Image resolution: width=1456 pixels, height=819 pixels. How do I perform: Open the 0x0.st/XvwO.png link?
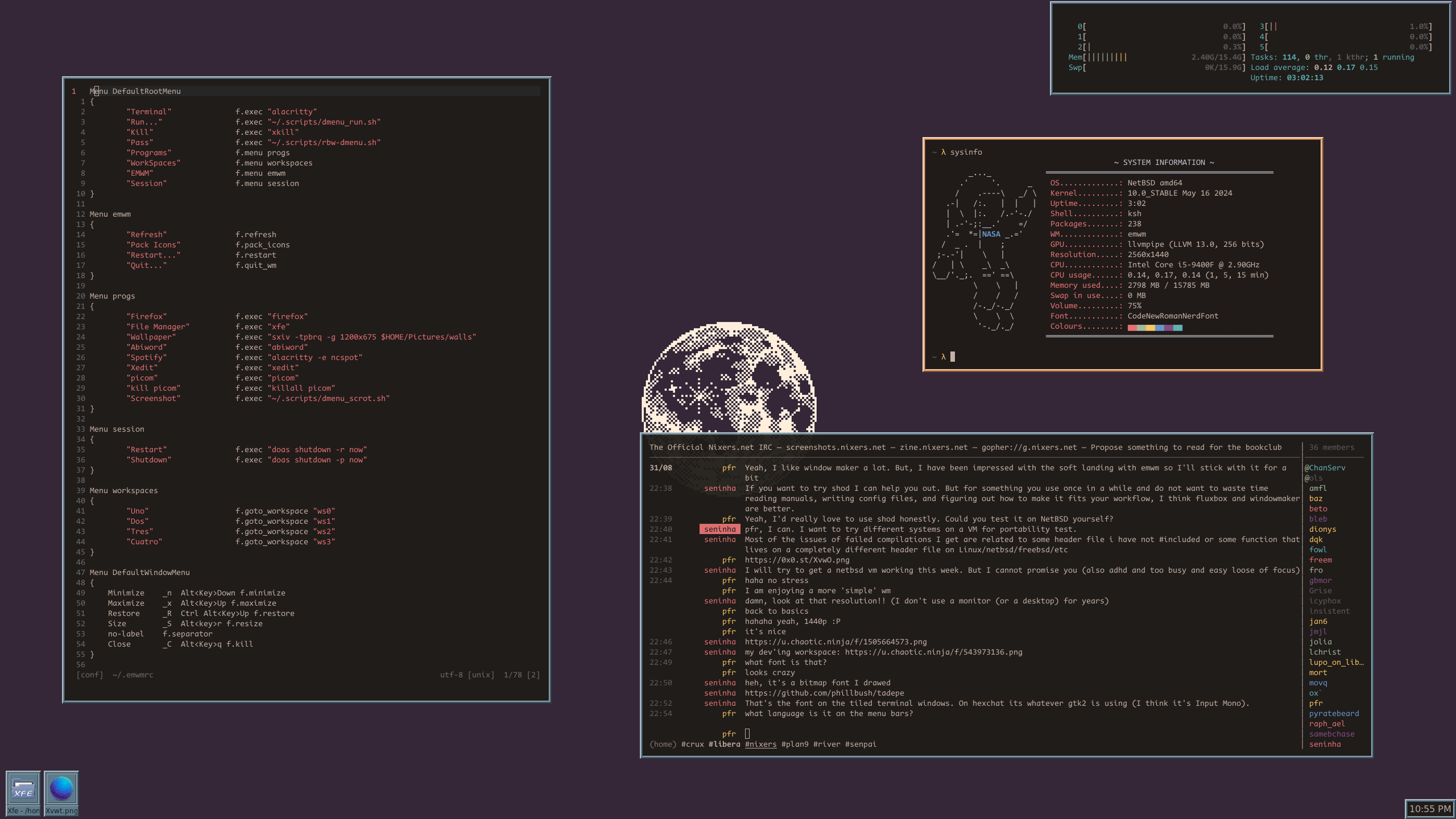[797, 560]
